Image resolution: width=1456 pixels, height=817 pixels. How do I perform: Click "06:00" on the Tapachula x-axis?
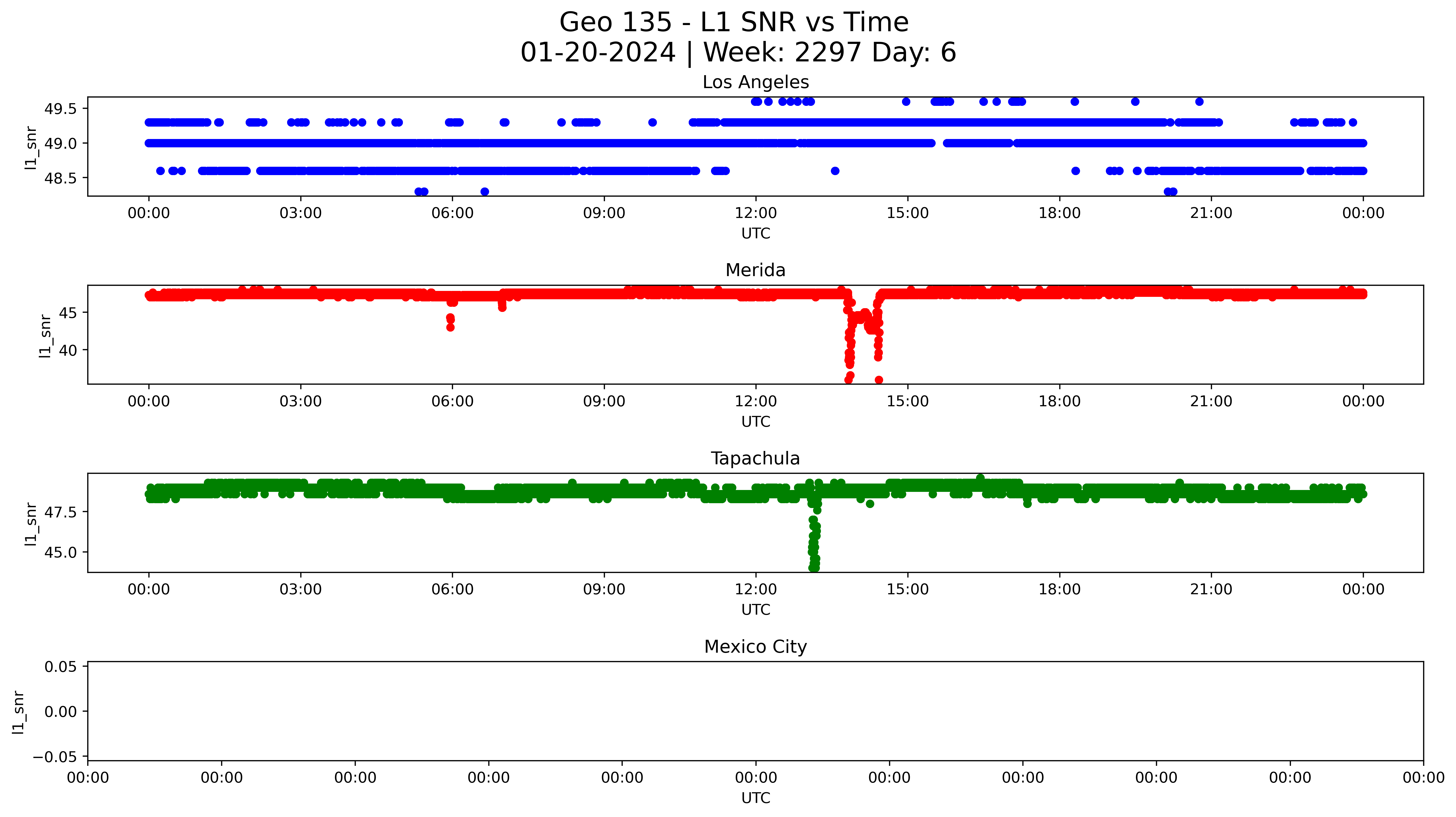point(452,590)
